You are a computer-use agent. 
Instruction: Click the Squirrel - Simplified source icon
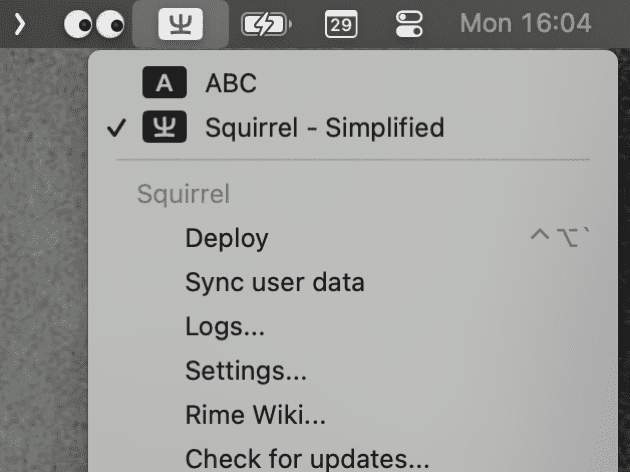click(x=165, y=127)
